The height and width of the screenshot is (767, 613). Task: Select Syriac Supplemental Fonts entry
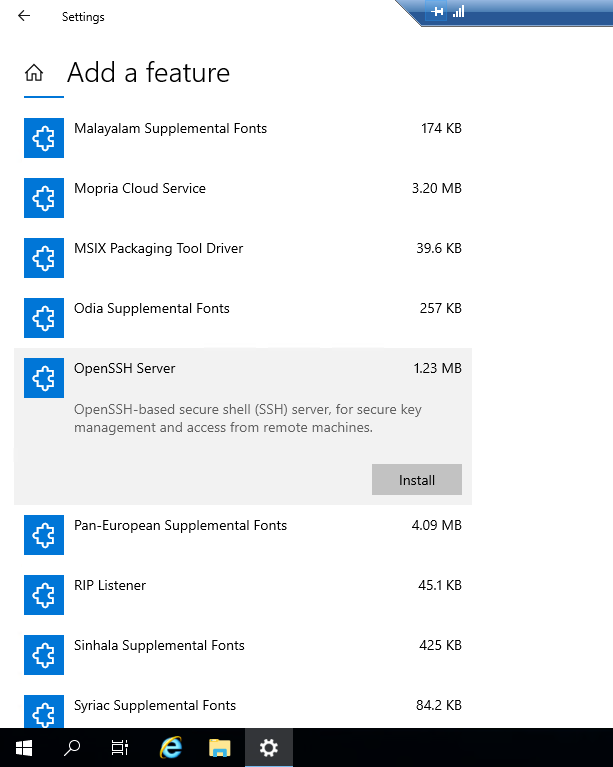click(155, 706)
